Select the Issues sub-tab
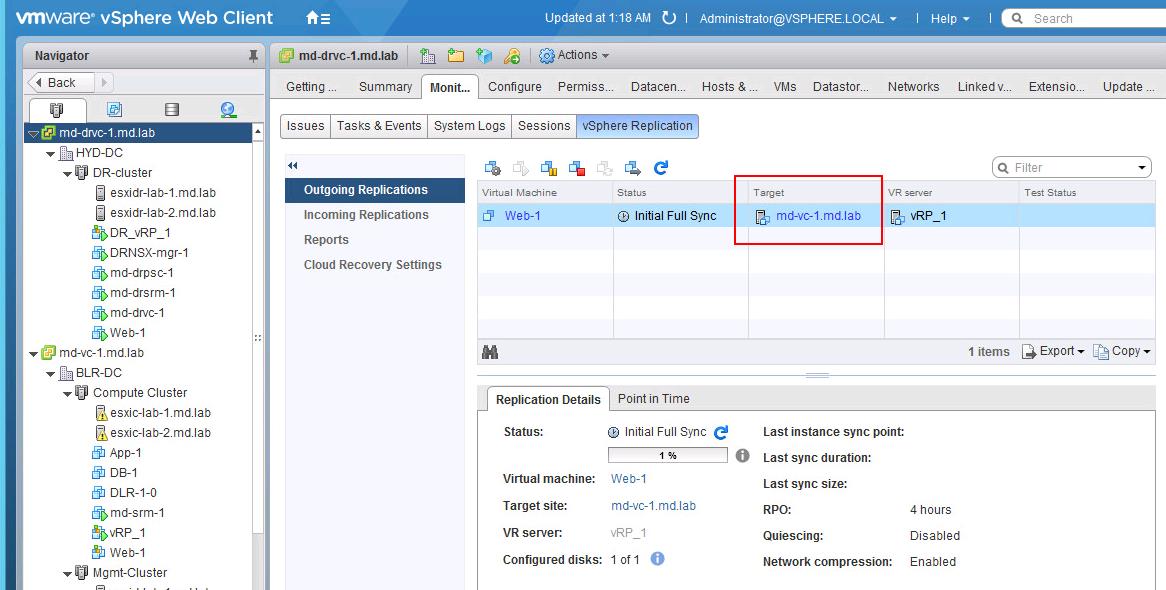This screenshot has height=590, width=1166. (x=306, y=126)
